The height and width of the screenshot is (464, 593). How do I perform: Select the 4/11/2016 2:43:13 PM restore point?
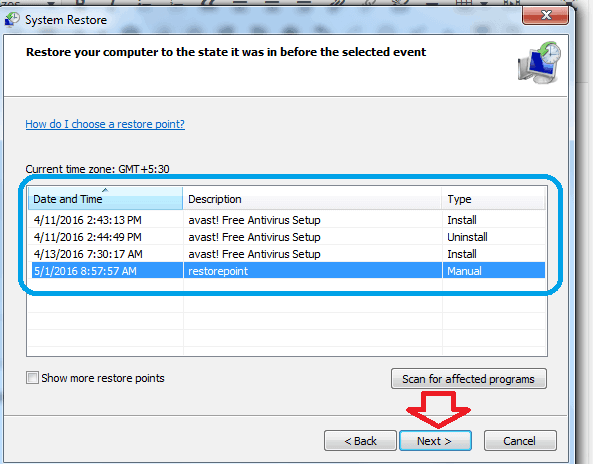[x=288, y=220]
